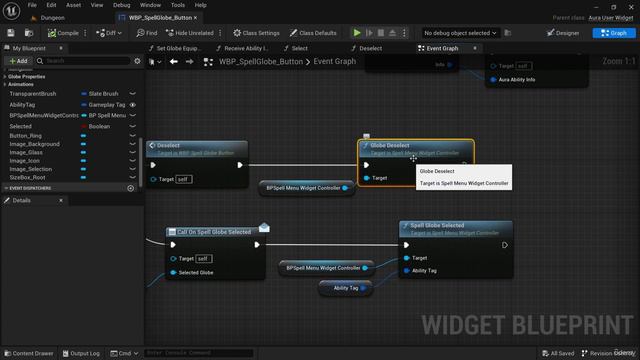Click Add in My Blueprint panel
640x360 pixels.
(18, 61)
